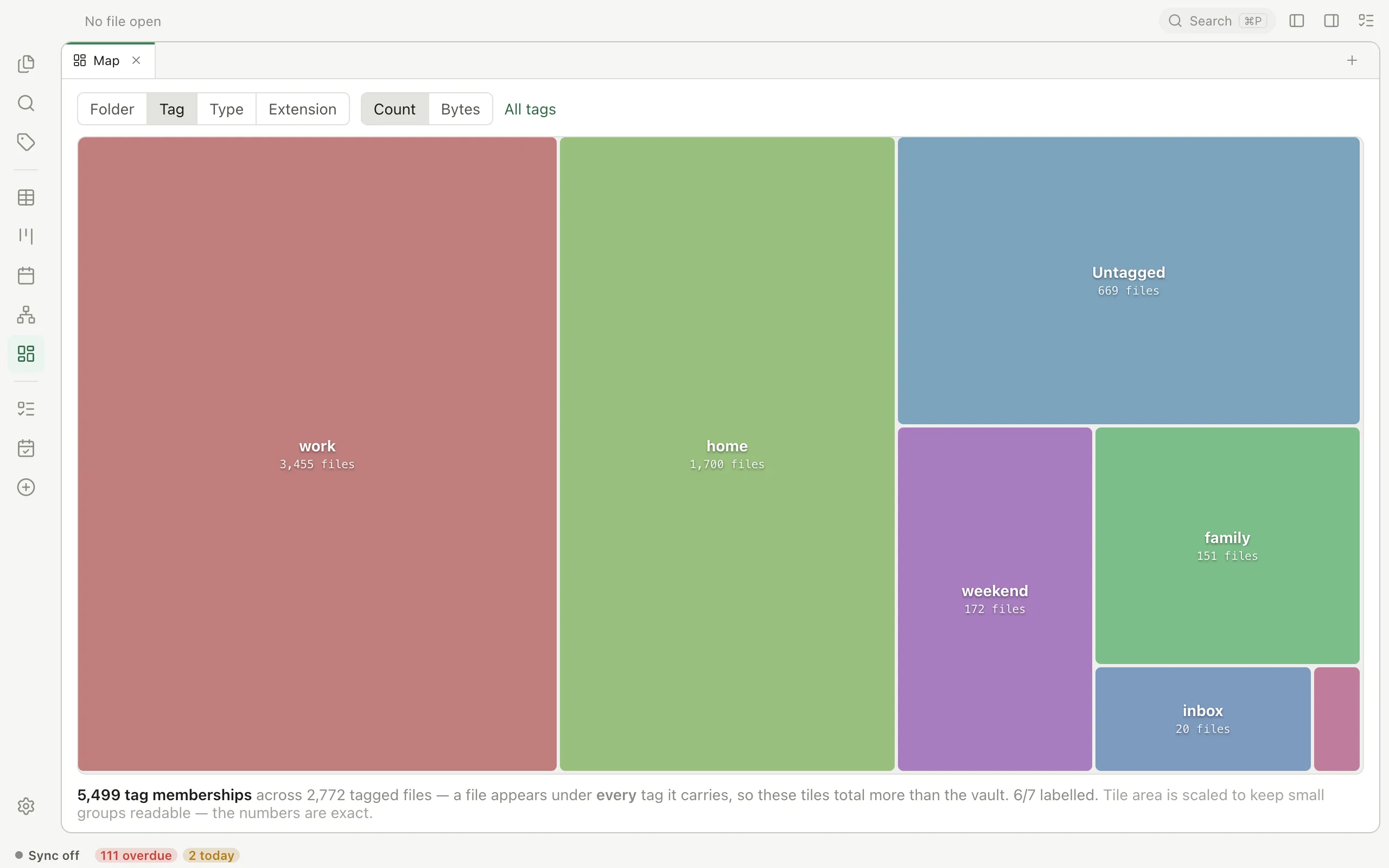Open the kanban board ribbon icon
The image size is (1389, 868).
26,236
